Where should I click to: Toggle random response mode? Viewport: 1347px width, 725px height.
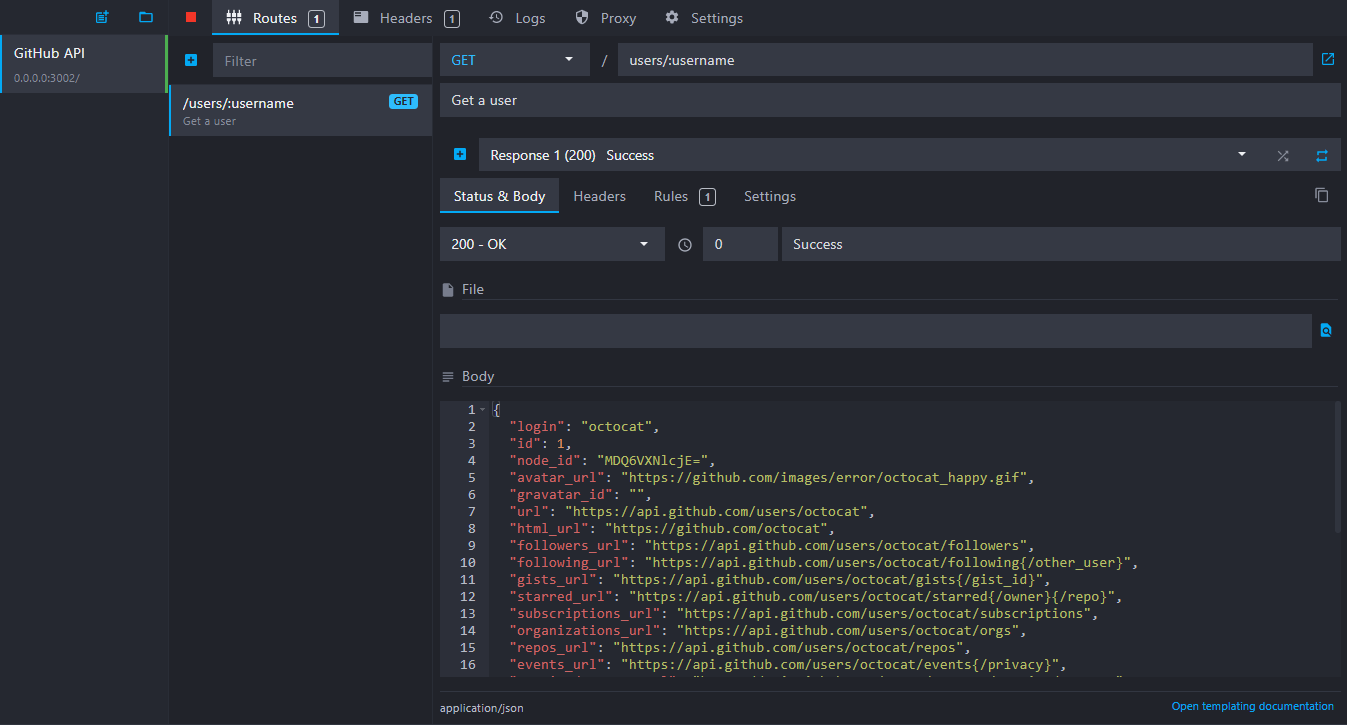[1283, 156]
